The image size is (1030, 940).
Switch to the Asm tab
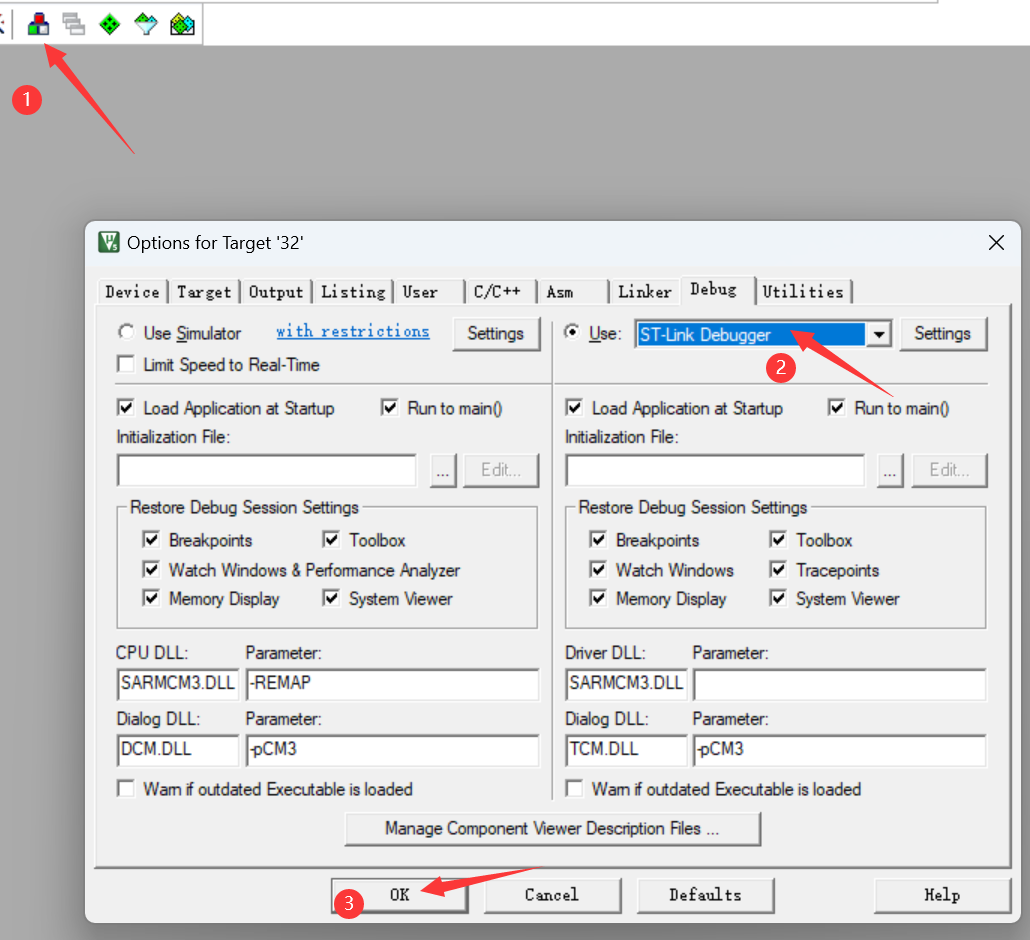[x=573, y=292]
